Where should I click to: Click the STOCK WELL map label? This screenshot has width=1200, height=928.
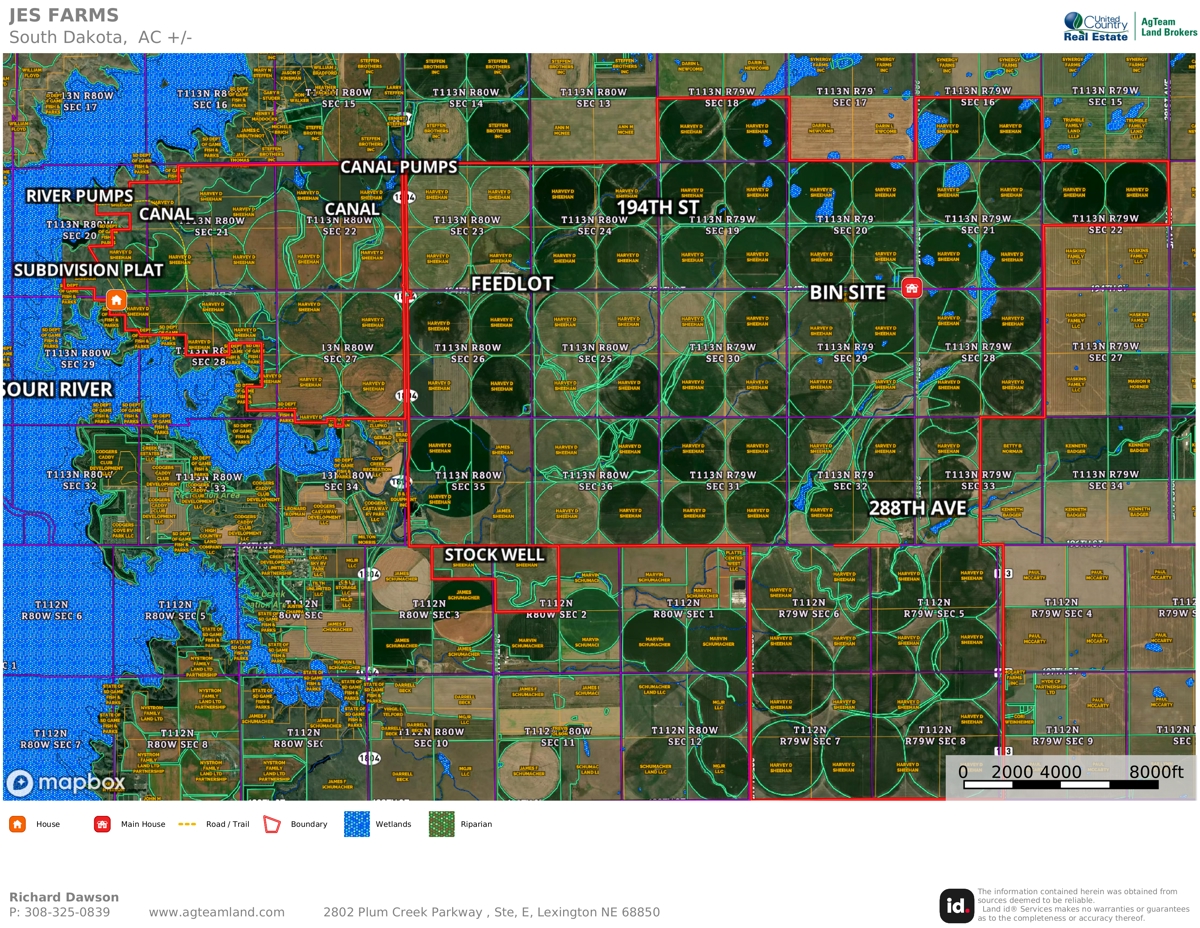point(494,554)
